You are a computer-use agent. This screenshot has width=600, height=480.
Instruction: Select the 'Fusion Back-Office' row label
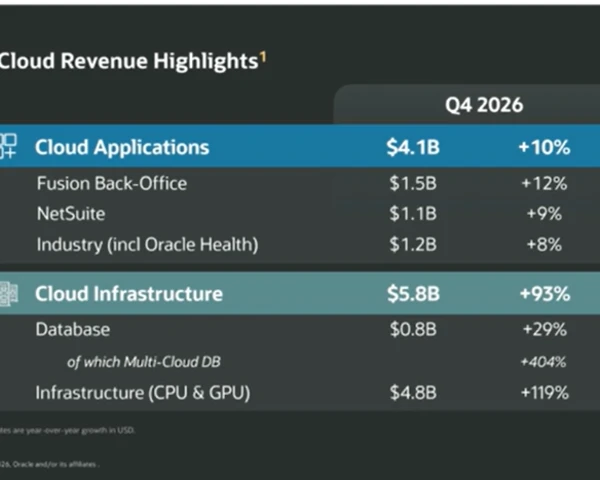pyautogui.click(x=112, y=183)
